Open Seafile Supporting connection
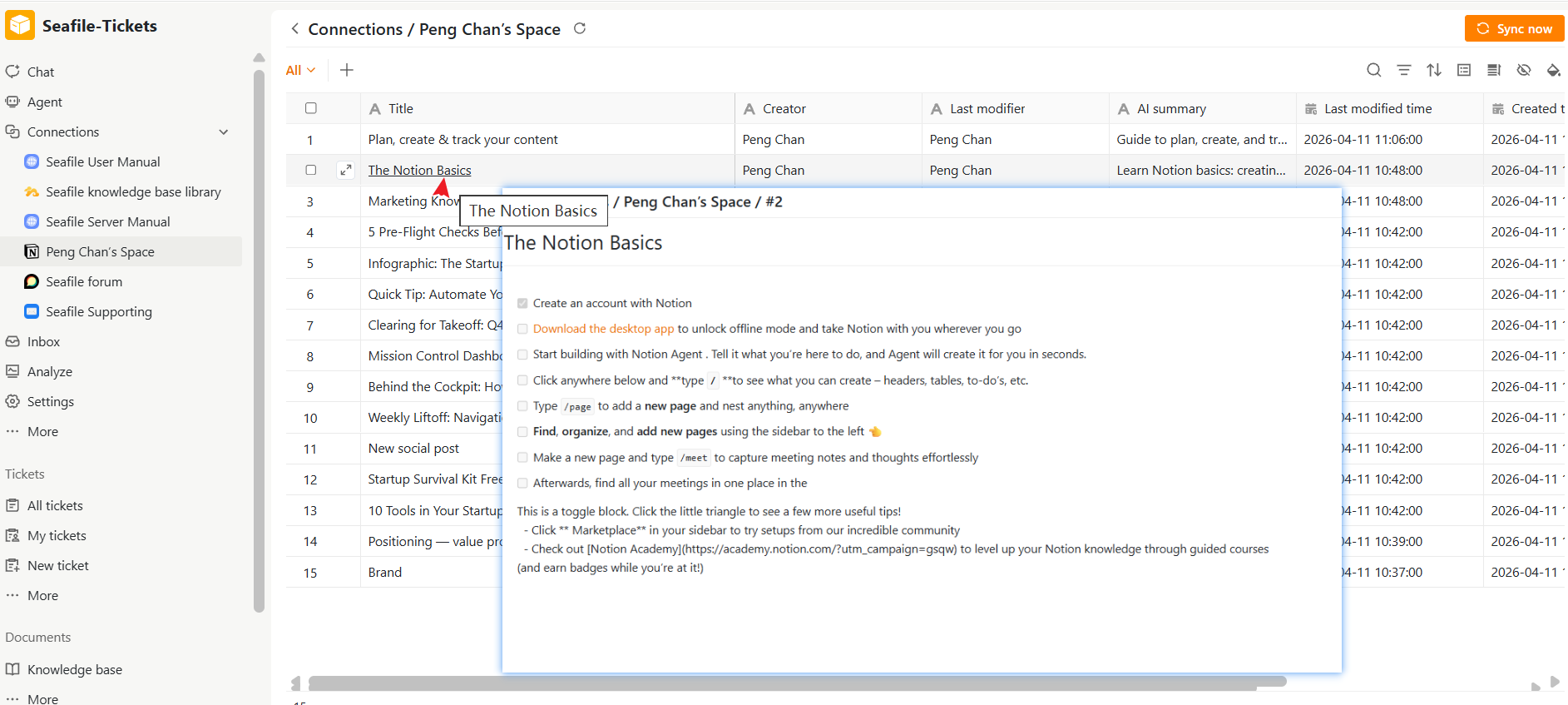This screenshot has width=1568, height=705. click(98, 311)
